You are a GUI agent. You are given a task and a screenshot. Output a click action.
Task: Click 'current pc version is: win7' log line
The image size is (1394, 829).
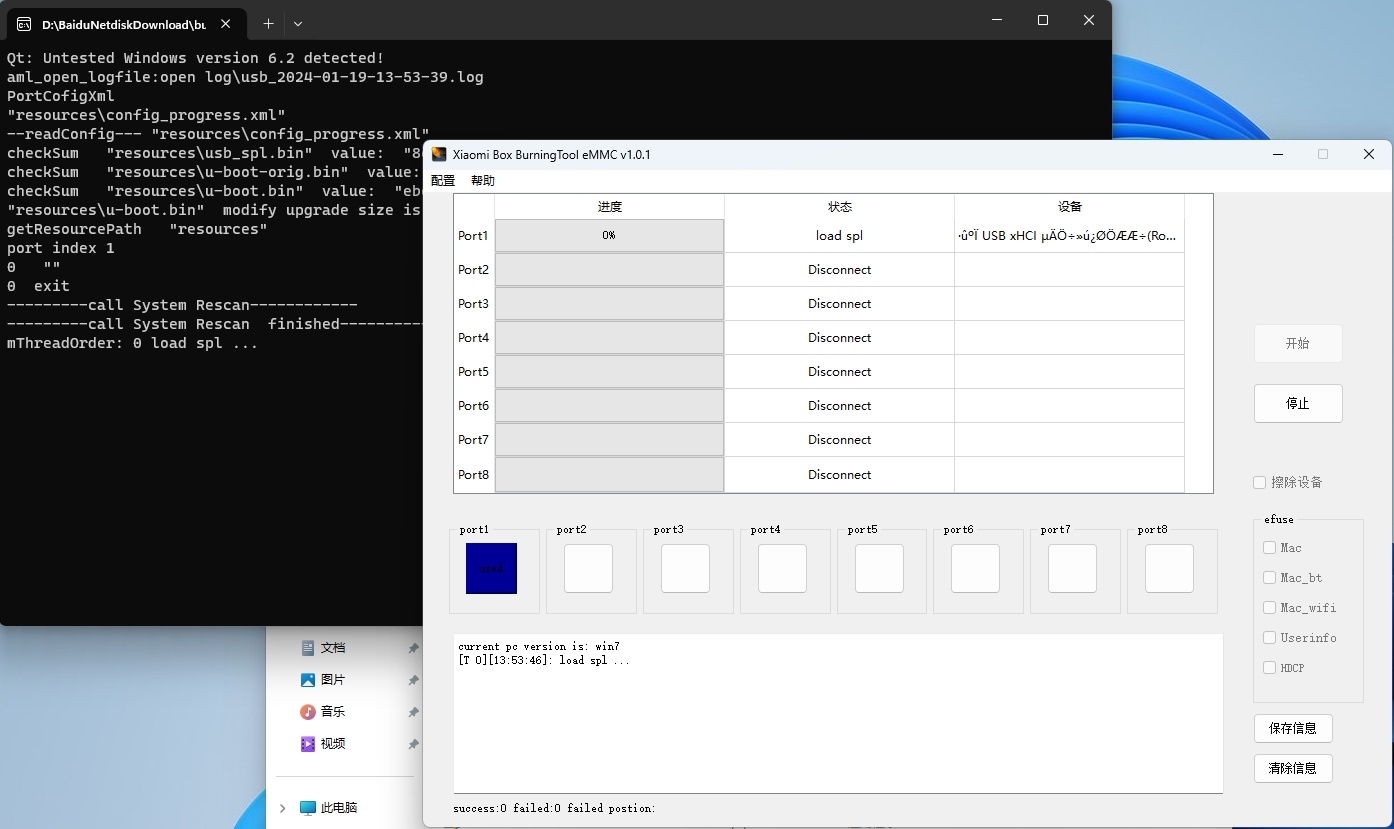(x=539, y=647)
